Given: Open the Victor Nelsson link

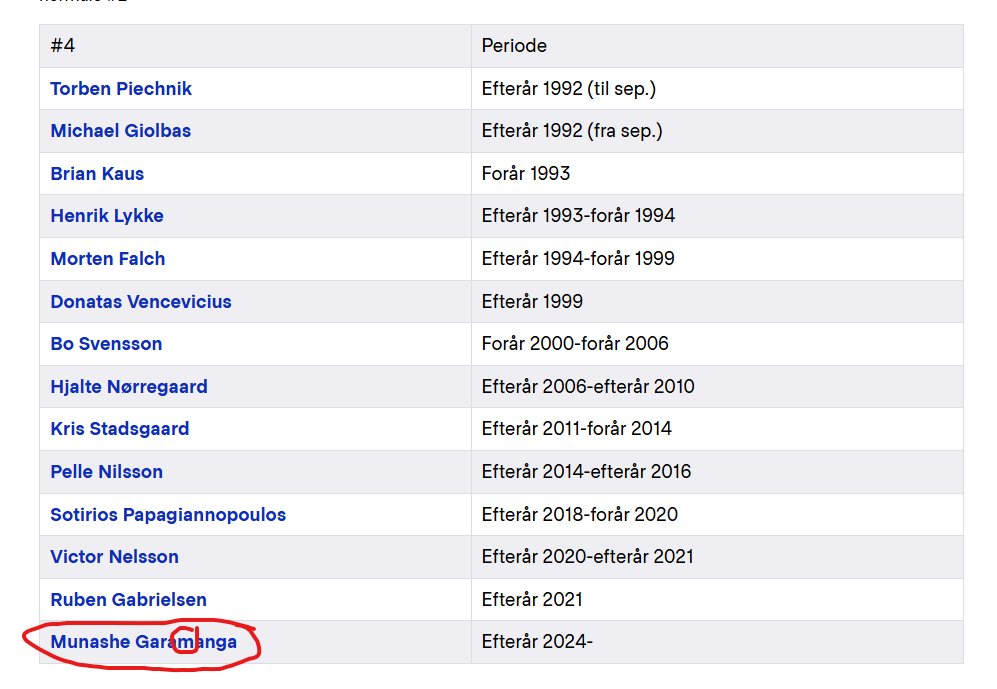Looking at the screenshot, I should click(114, 557).
